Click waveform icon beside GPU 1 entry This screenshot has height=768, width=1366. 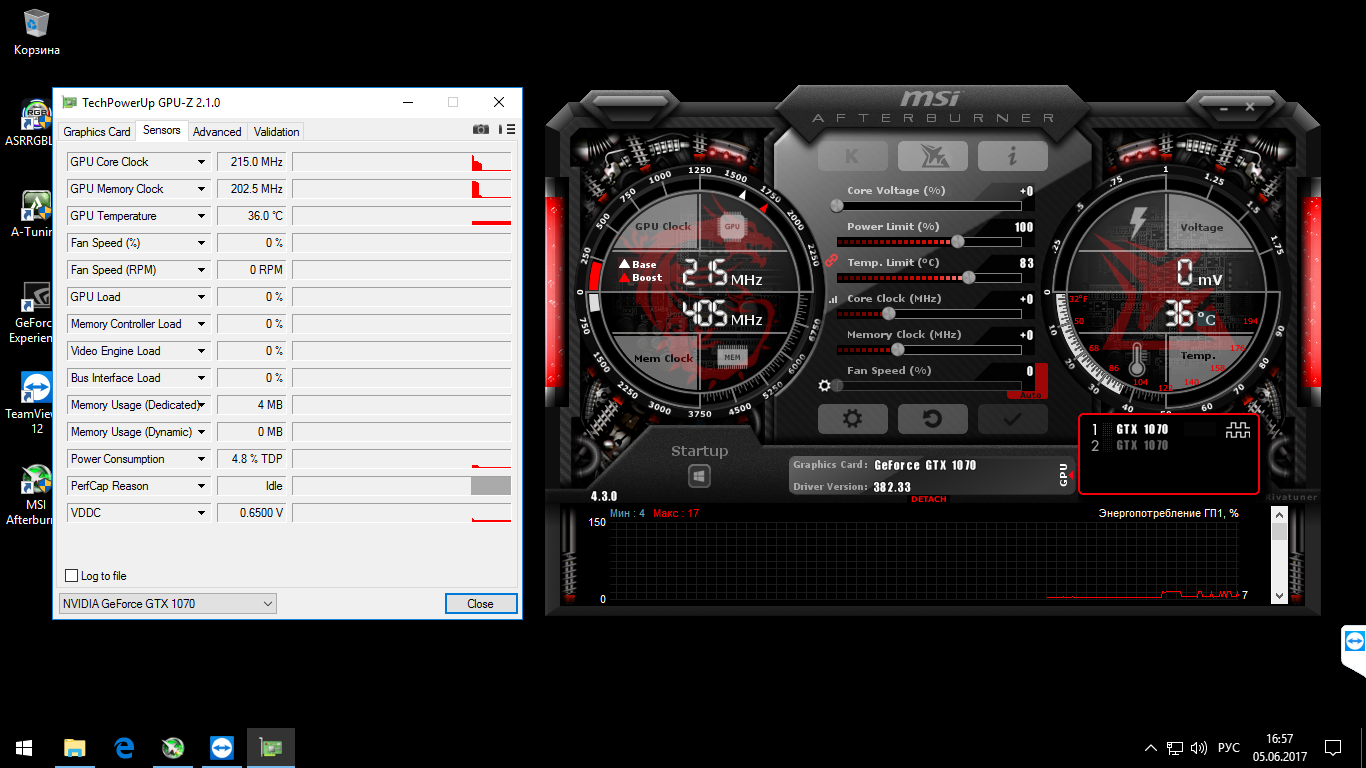(x=1238, y=430)
